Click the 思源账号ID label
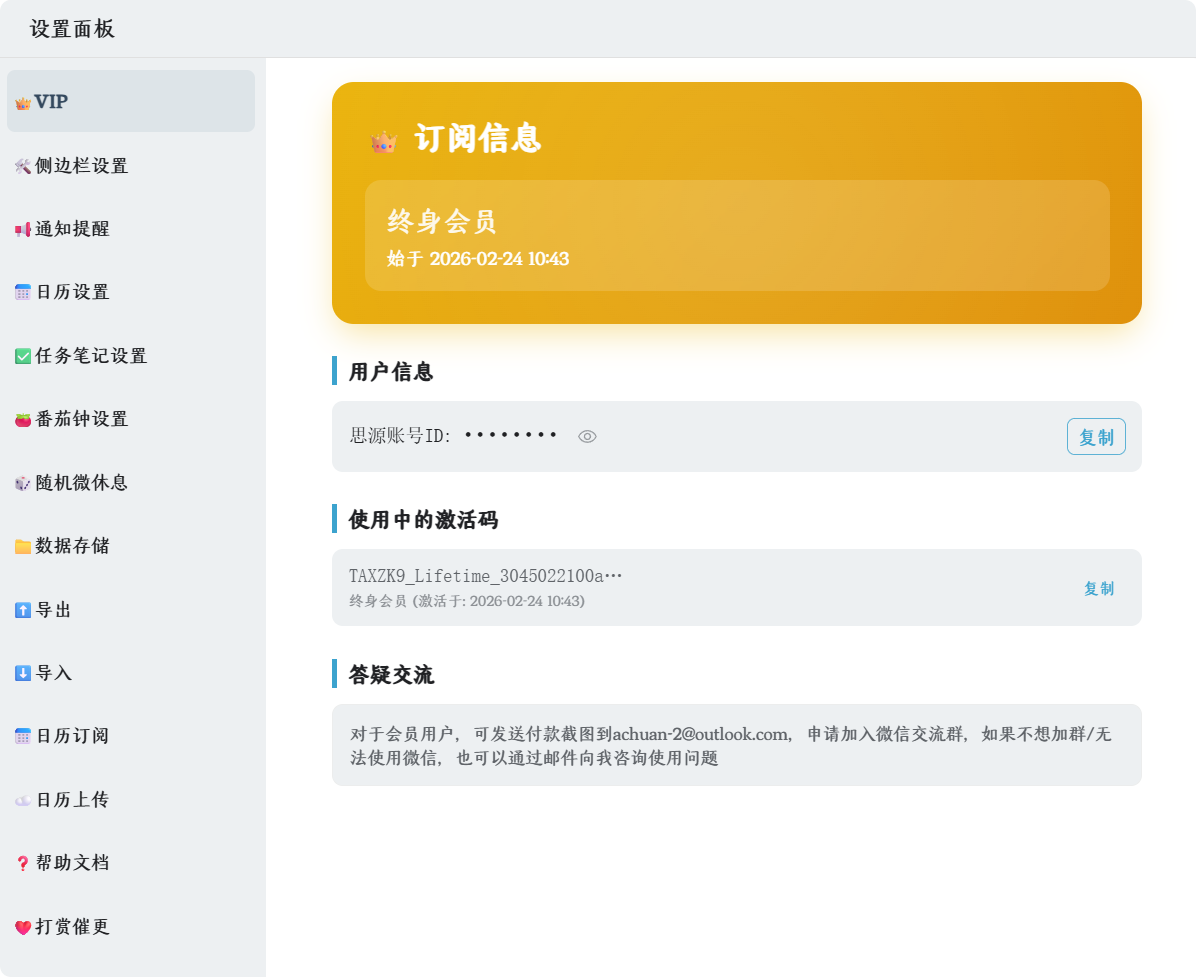 (400, 435)
